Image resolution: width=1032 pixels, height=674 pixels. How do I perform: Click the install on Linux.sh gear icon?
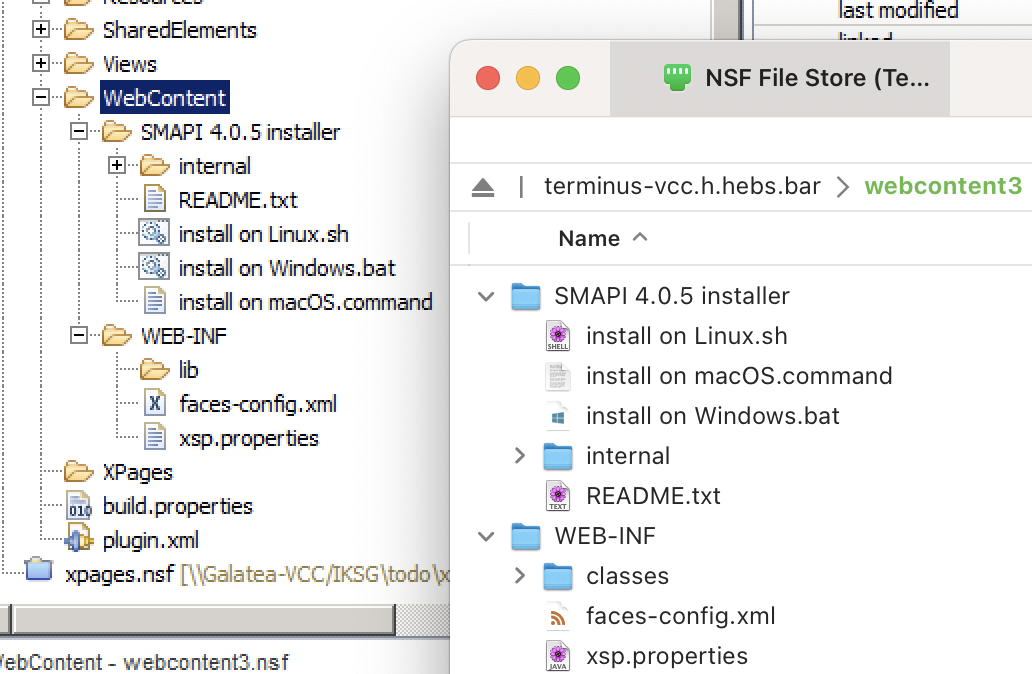155,234
